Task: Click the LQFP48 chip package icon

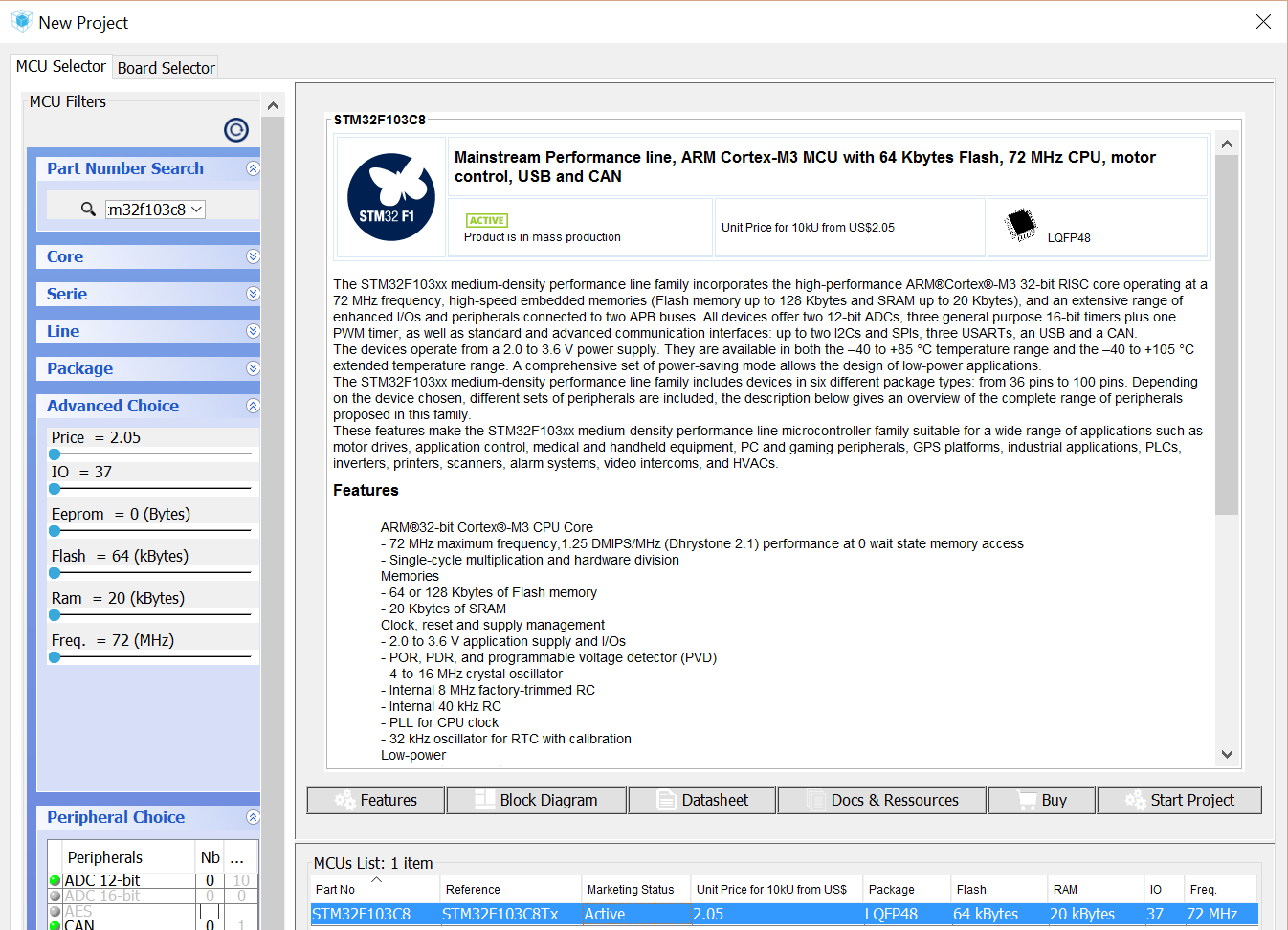Action: click(x=1021, y=225)
